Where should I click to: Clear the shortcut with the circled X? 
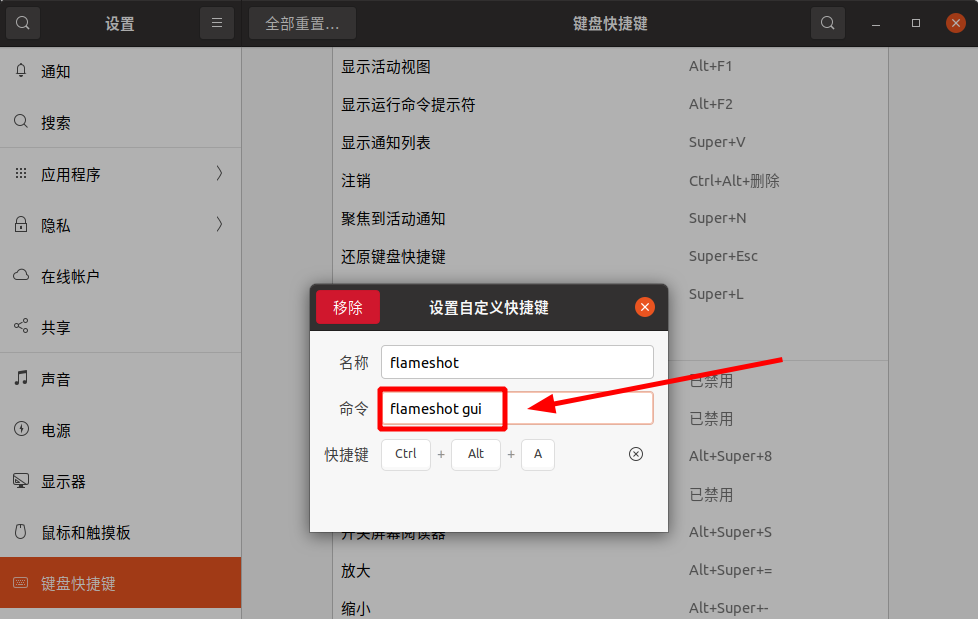point(636,454)
